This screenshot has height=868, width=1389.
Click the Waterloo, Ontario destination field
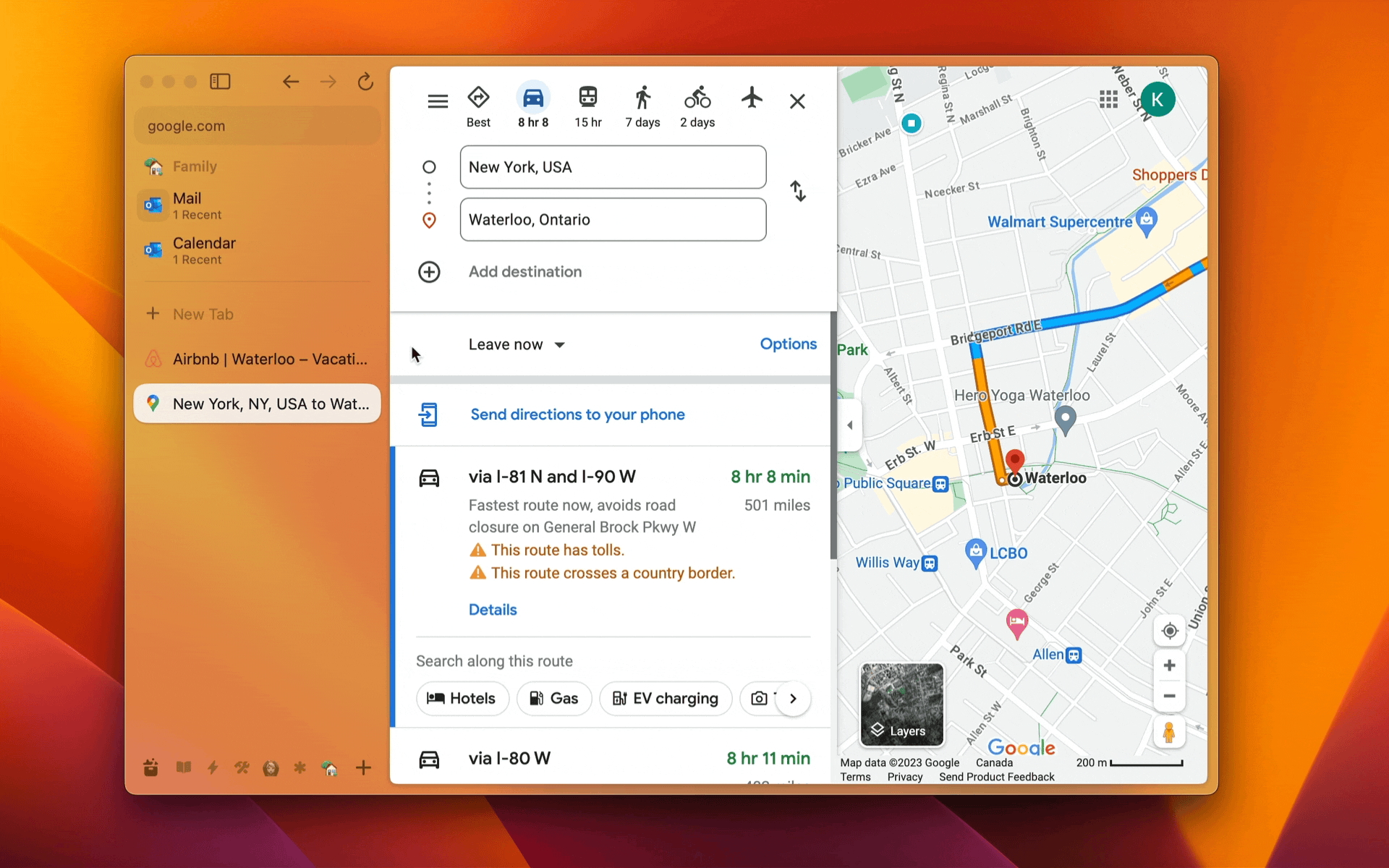(x=613, y=220)
